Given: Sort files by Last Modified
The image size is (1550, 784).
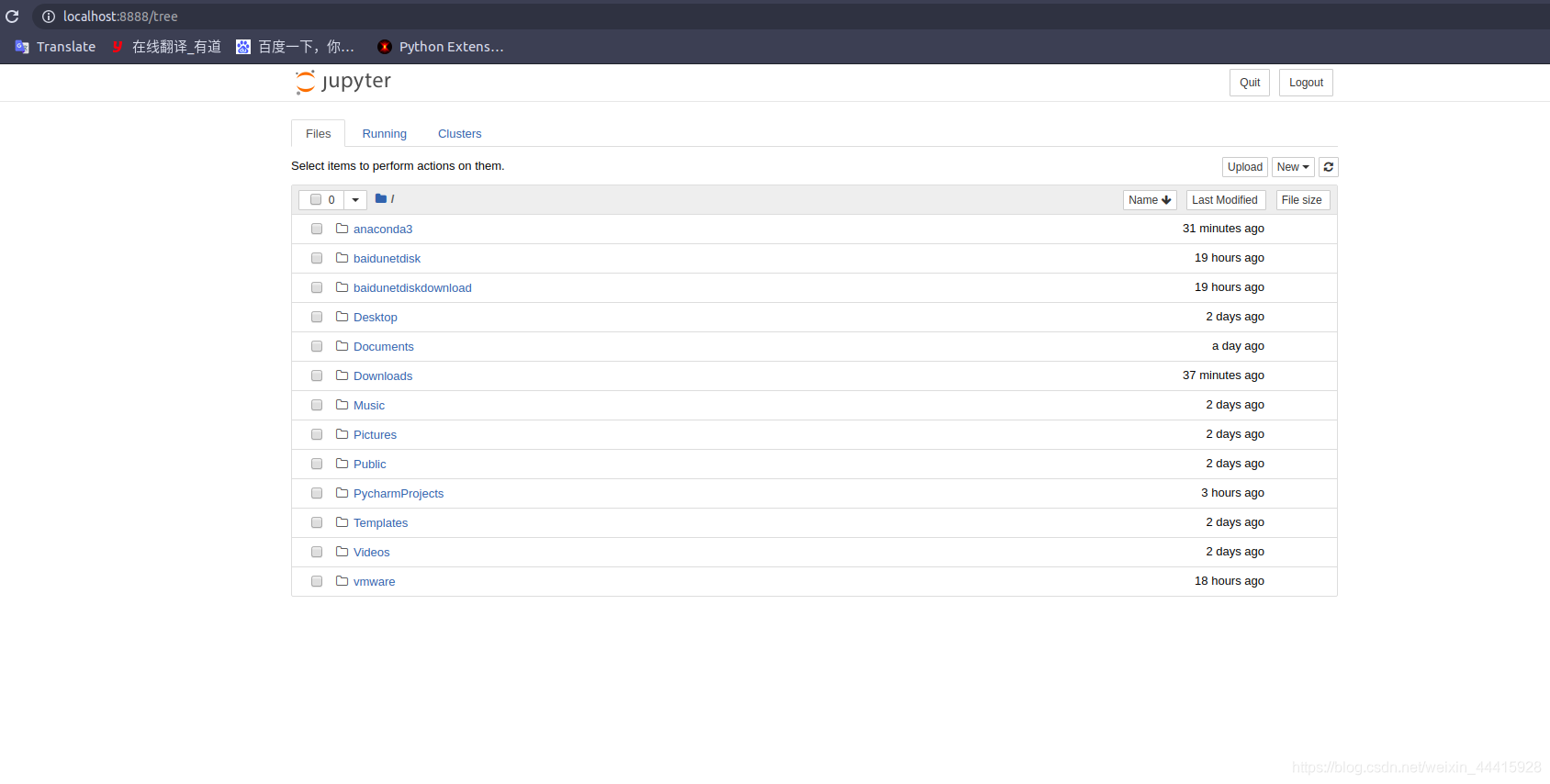Looking at the screenshot, I should point(1225,200).
